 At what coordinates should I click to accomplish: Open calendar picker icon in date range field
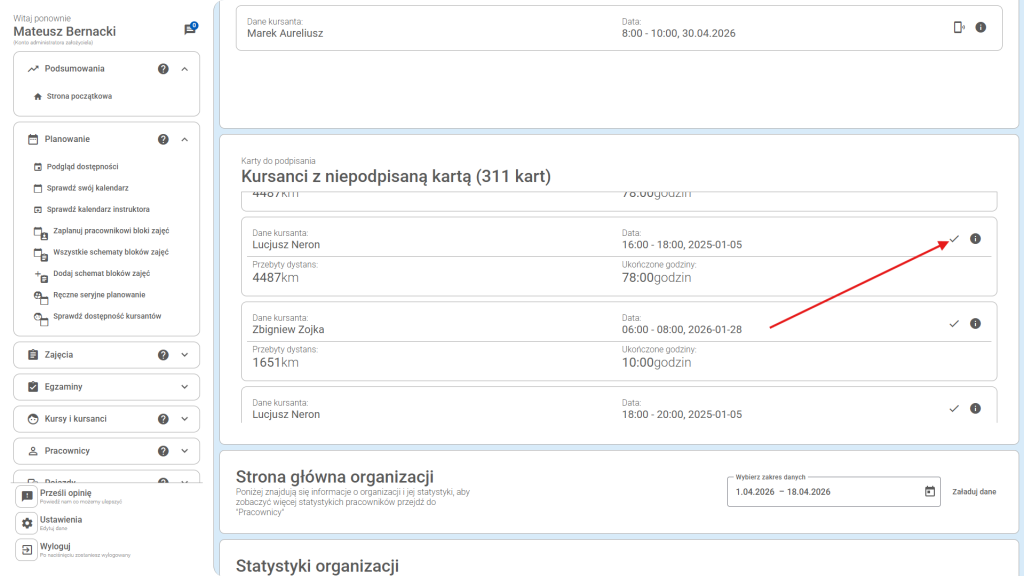tap(930, 491)
